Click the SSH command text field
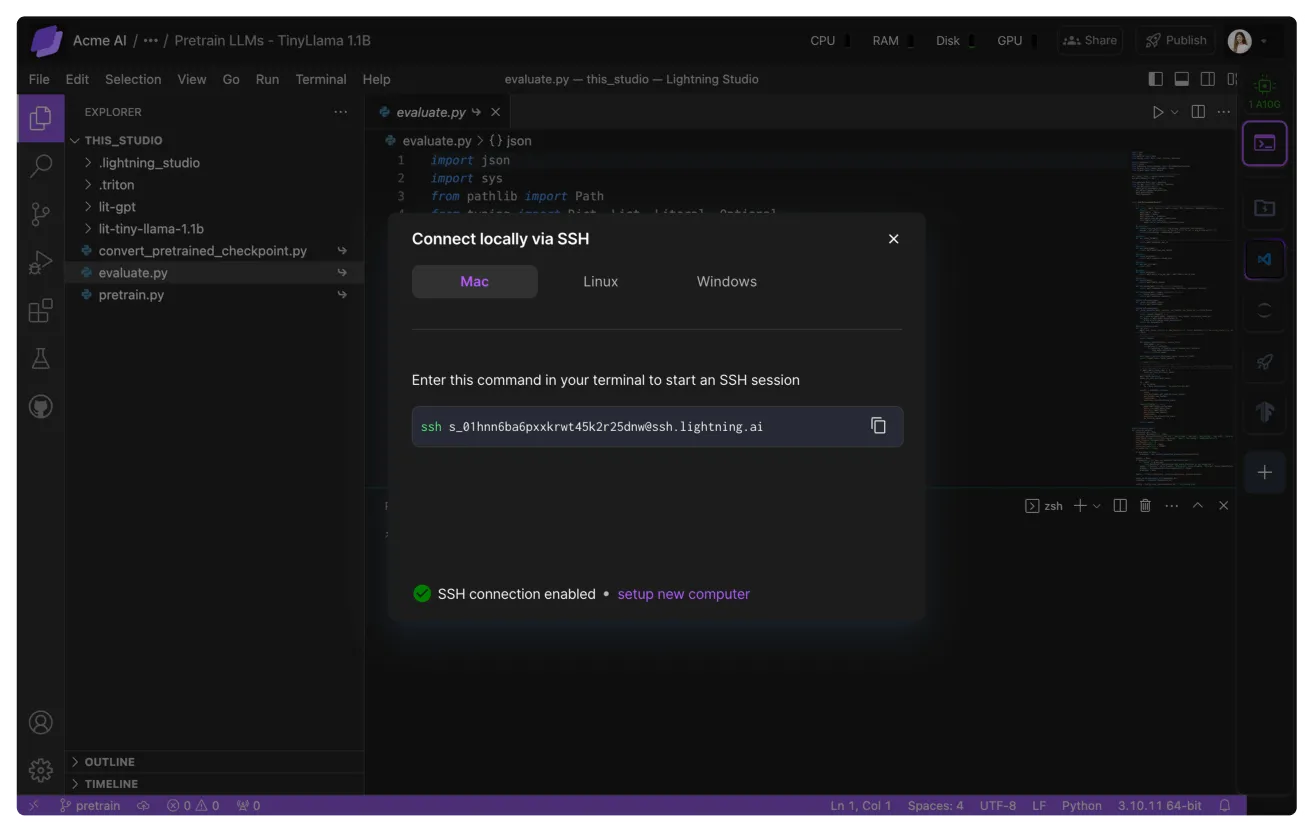This screenshot has width=1313, height=832. (657, 426)
